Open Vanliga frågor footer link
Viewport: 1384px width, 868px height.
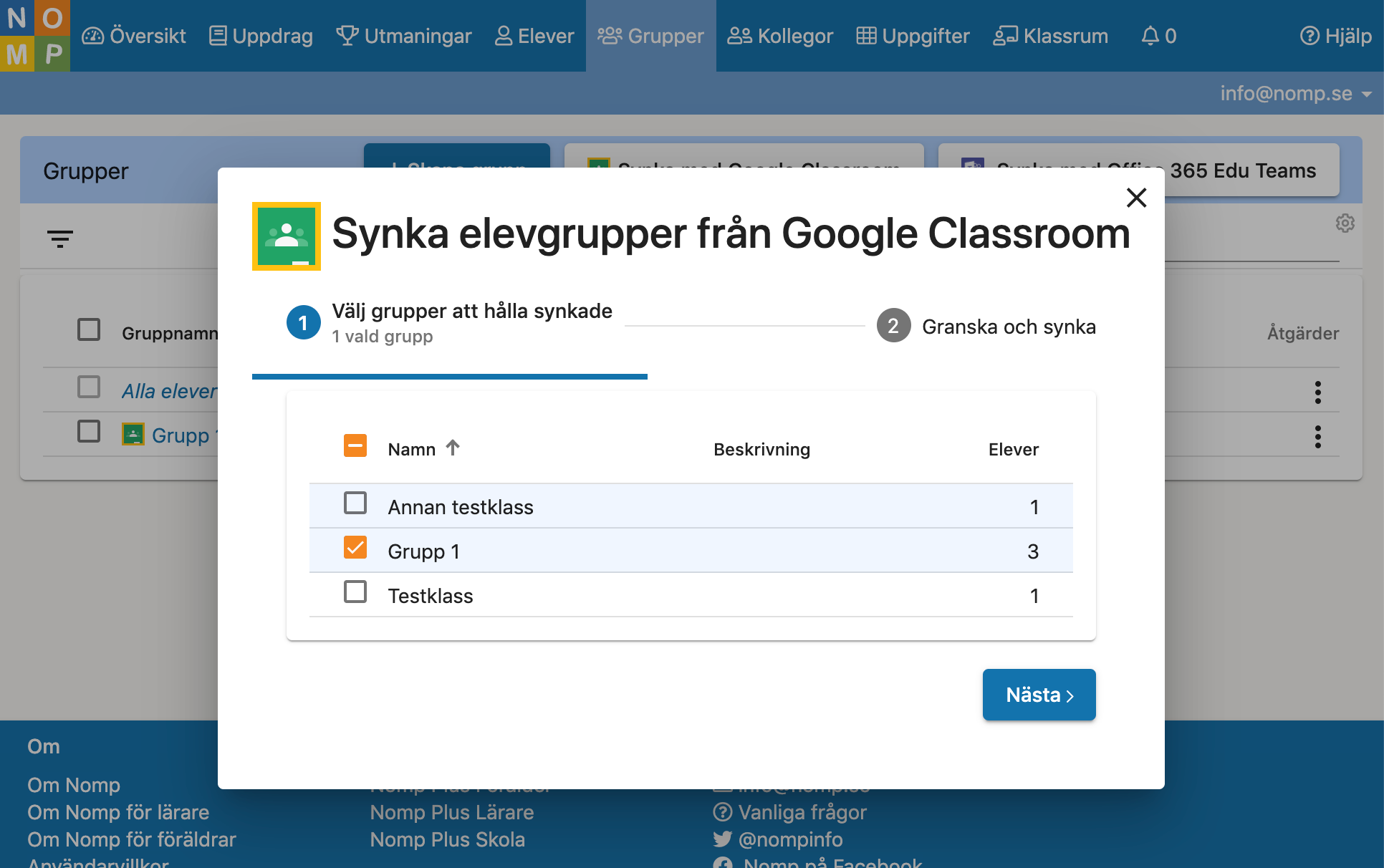point(790,812)
